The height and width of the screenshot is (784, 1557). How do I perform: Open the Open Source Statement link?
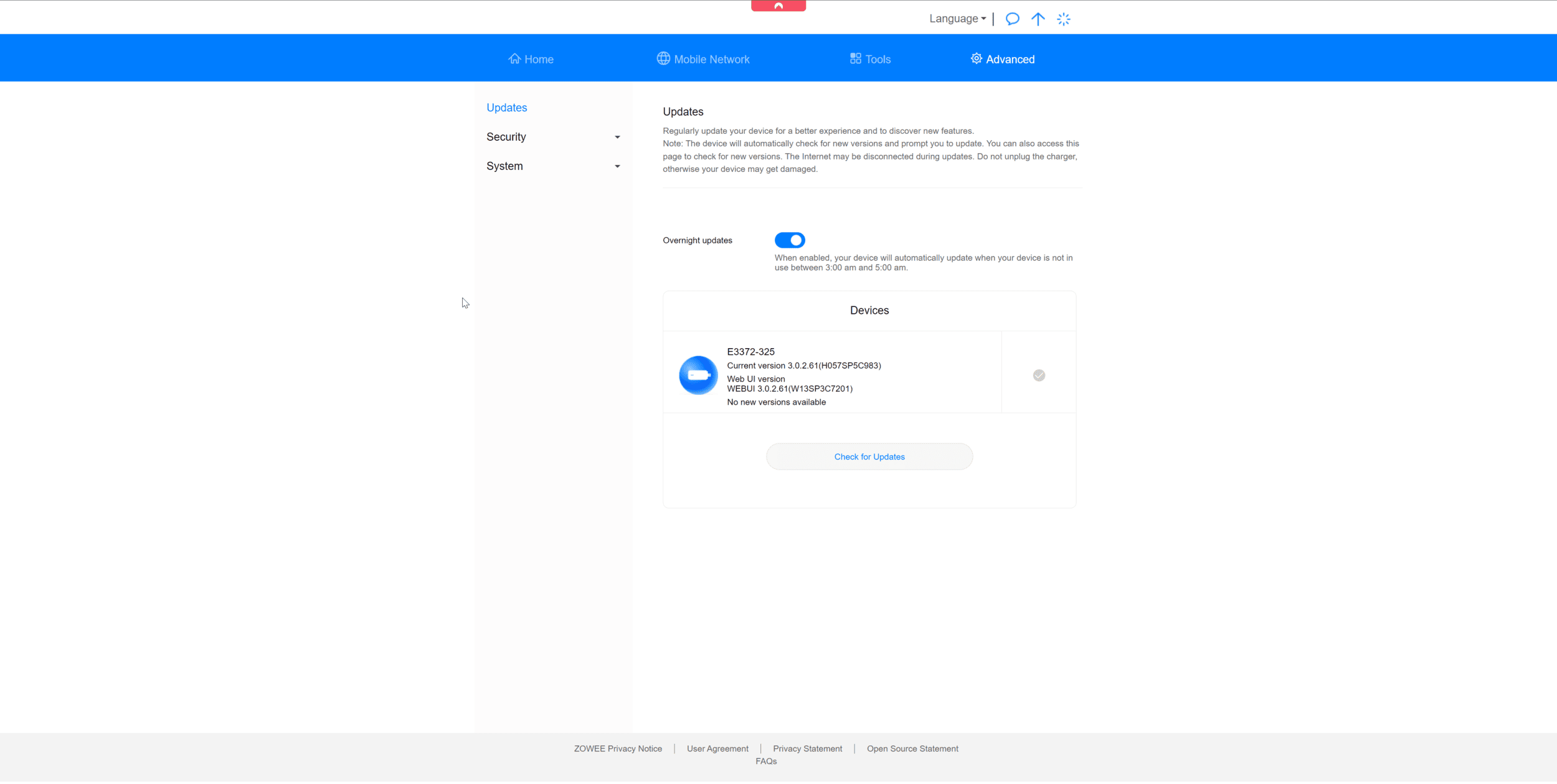coord(912,749)
